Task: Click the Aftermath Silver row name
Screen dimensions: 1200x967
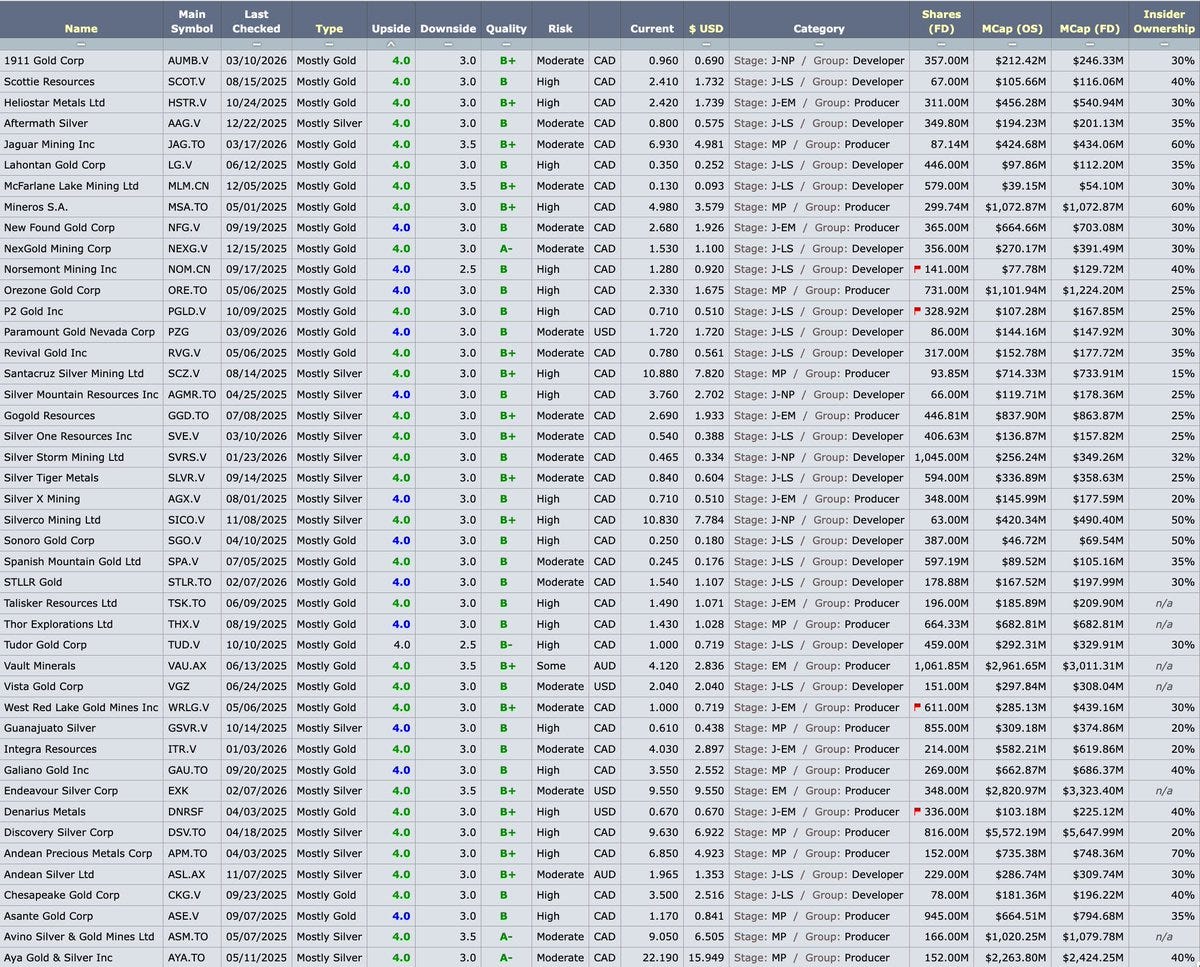Action: [x=46, y=124]
